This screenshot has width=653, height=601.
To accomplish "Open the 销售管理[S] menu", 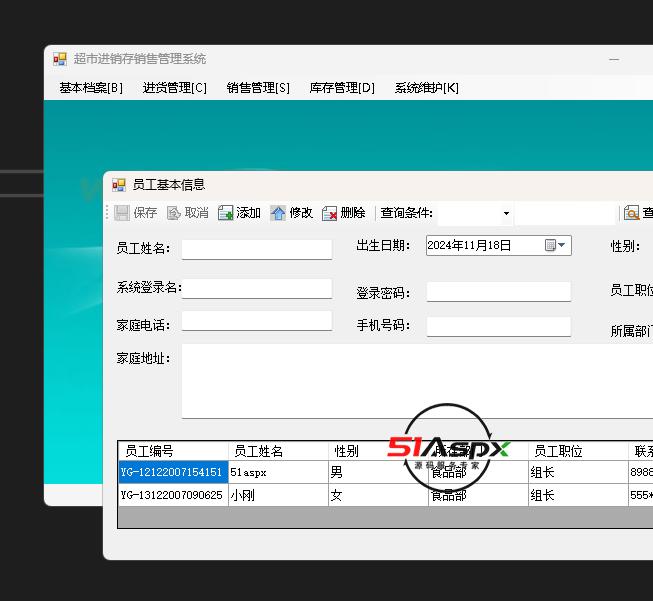I will (x=258, y=88).
